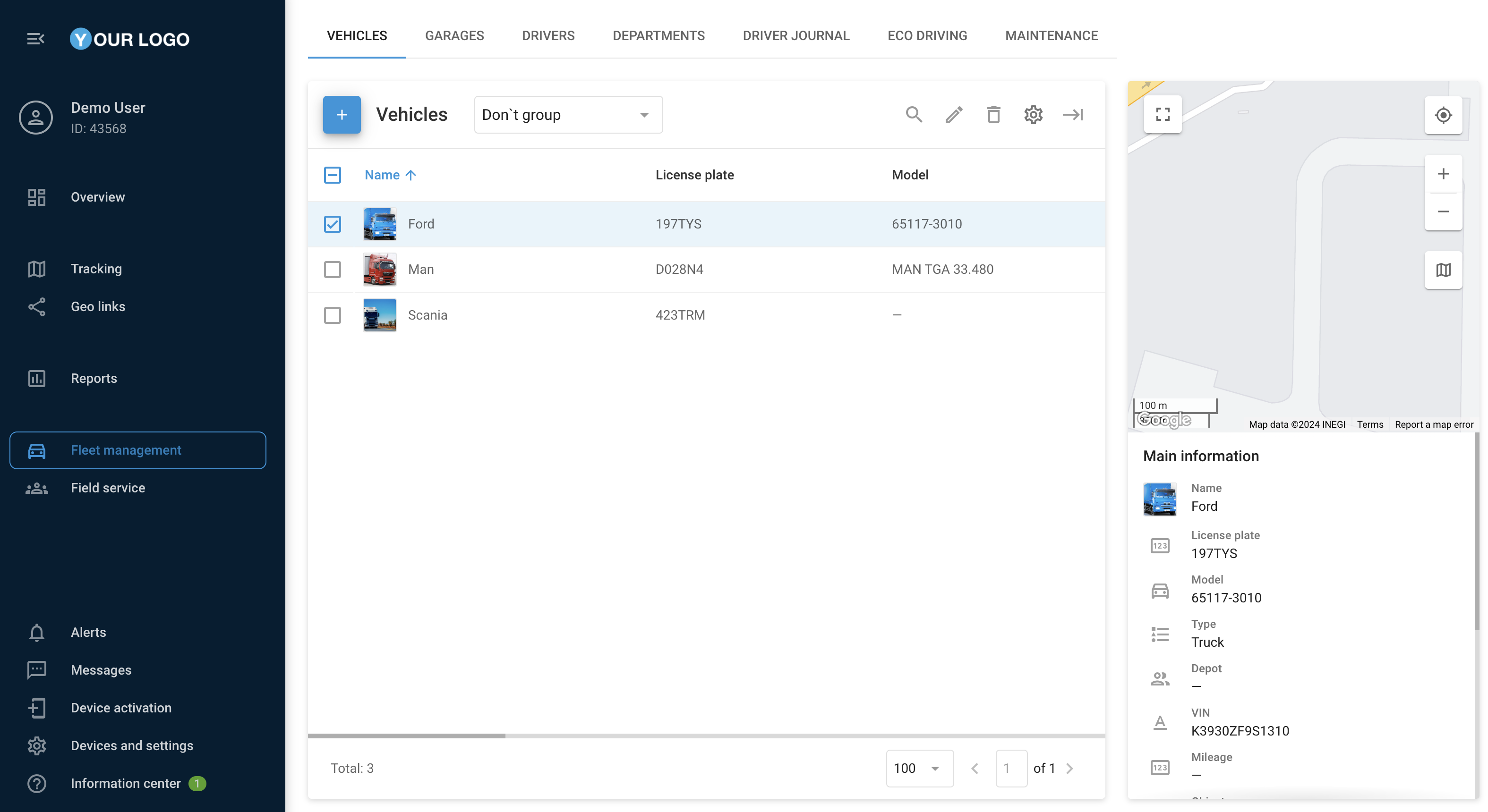
Task: Check the Man vehicle checkbox
Action: 332,270
